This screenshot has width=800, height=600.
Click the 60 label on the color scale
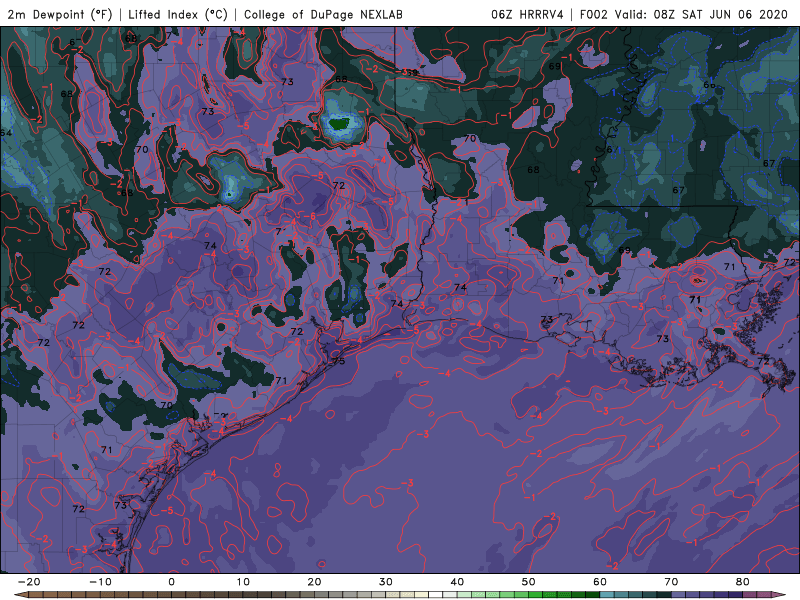[x=600, y=582]
